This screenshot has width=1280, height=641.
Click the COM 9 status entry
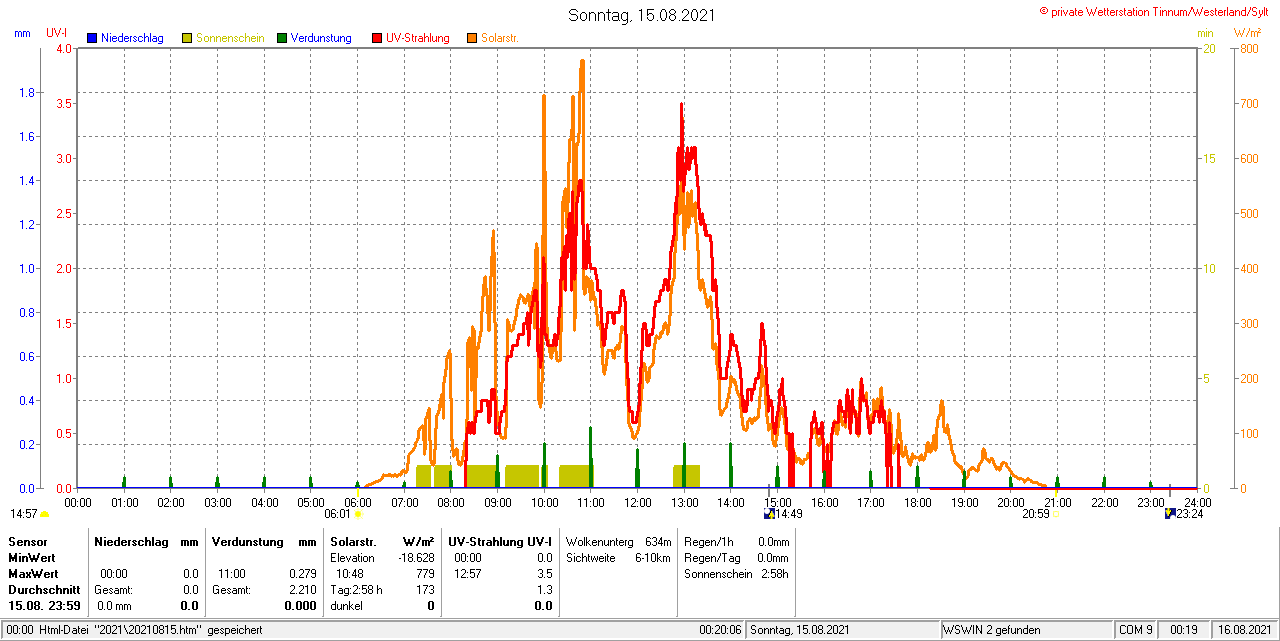tap(1136, 630)
